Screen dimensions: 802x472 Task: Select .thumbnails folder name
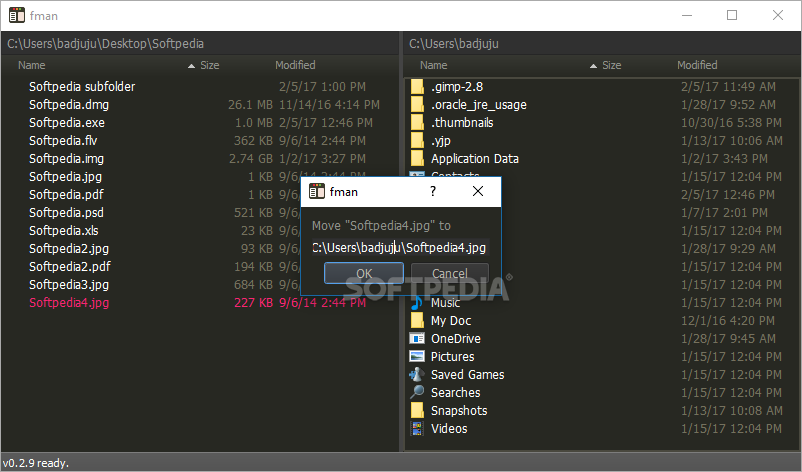click(462, 122)
